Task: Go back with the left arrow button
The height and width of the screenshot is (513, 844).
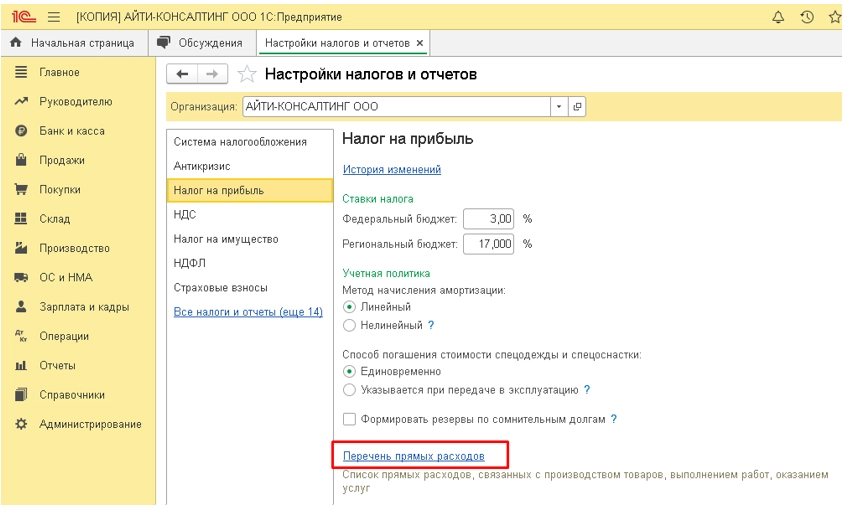Action: pos(182,74)
